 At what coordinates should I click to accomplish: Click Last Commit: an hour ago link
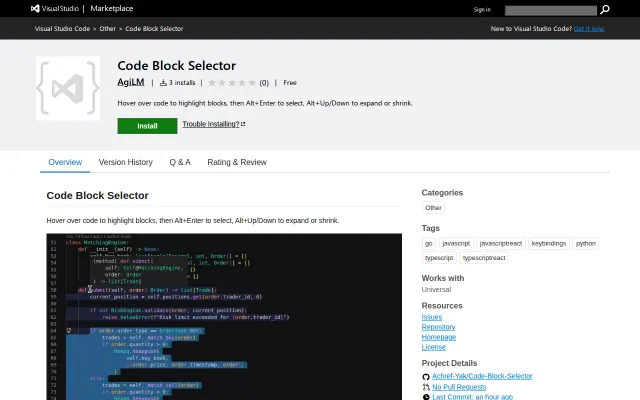coord(472,397)
